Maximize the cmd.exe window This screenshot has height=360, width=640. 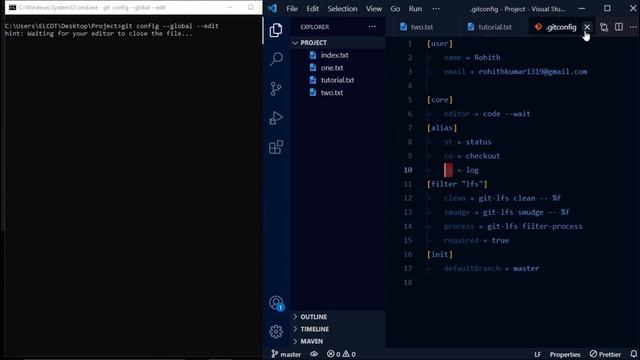pos(251,7)
